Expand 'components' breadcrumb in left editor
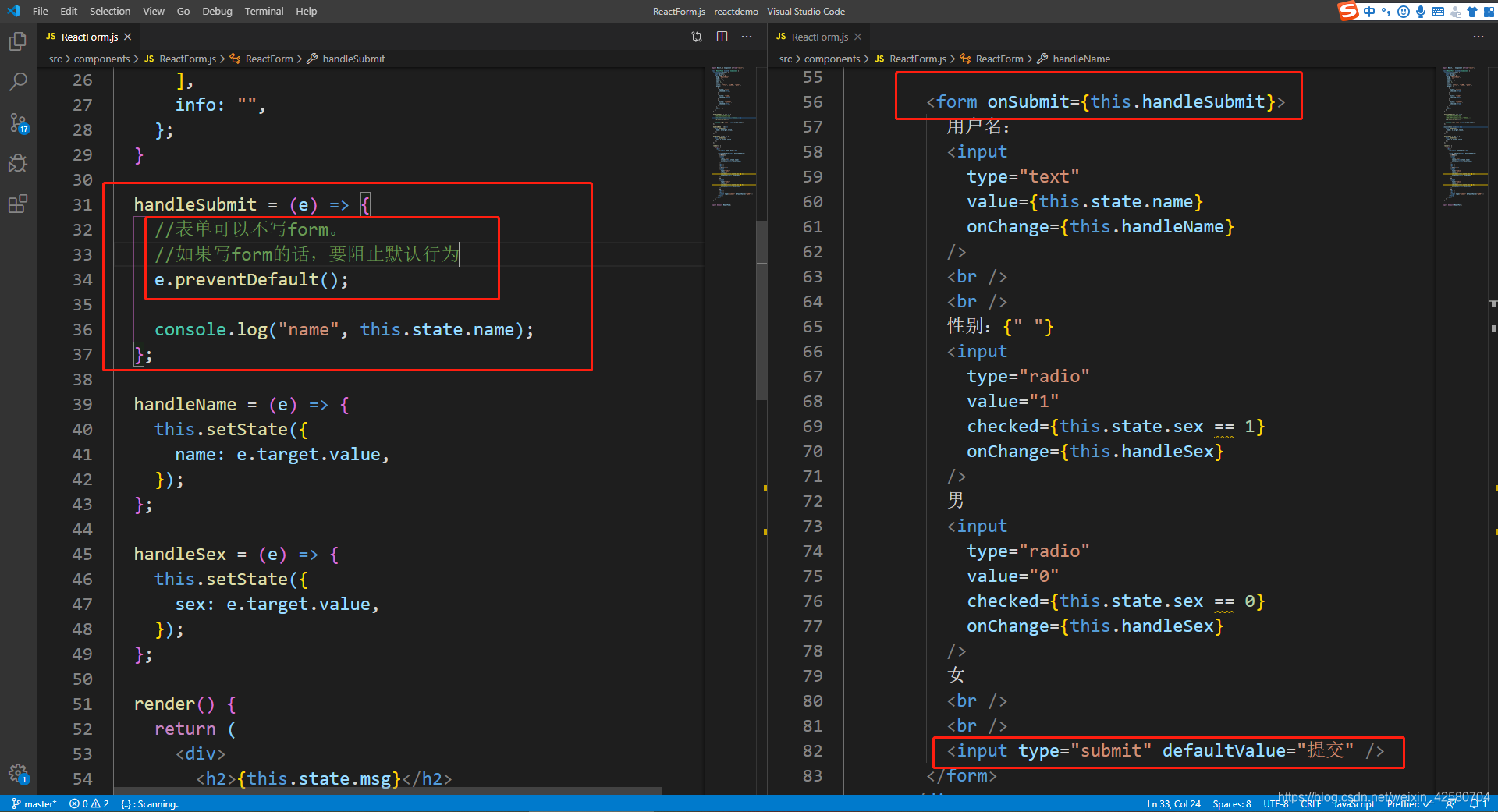1498x812 pixels. pos(101,59)
